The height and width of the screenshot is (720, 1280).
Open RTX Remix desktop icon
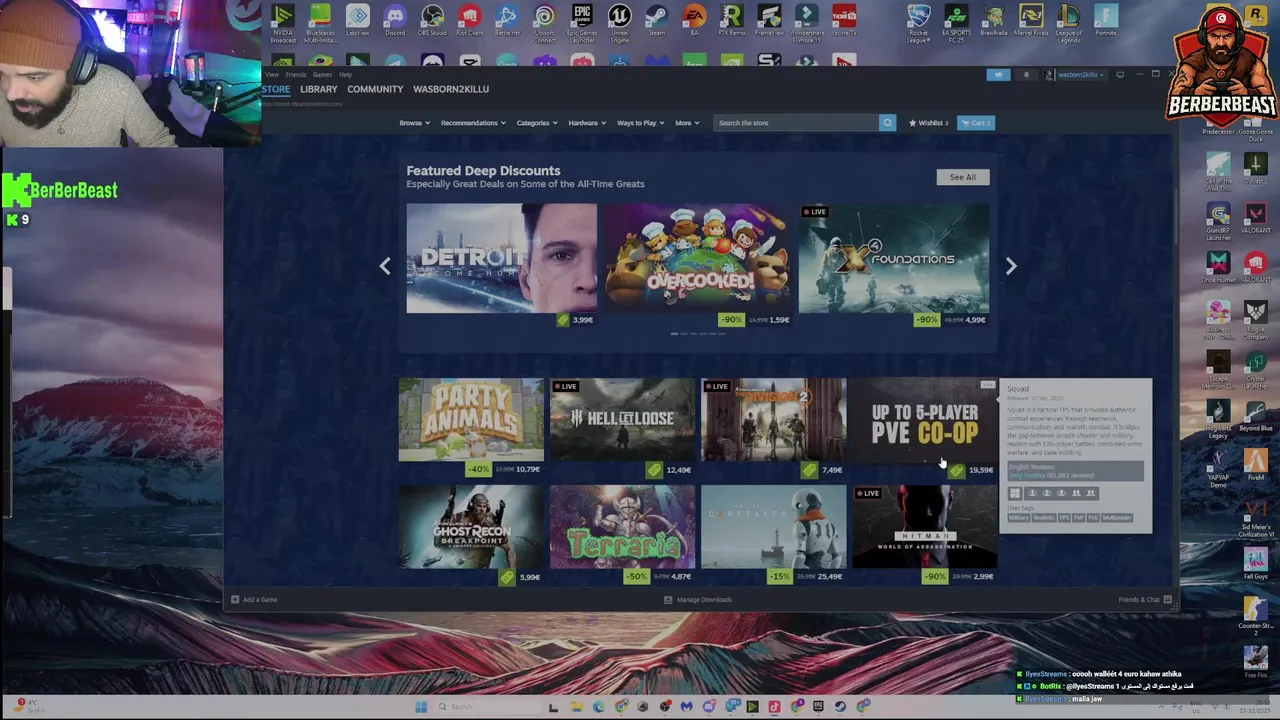731,22
